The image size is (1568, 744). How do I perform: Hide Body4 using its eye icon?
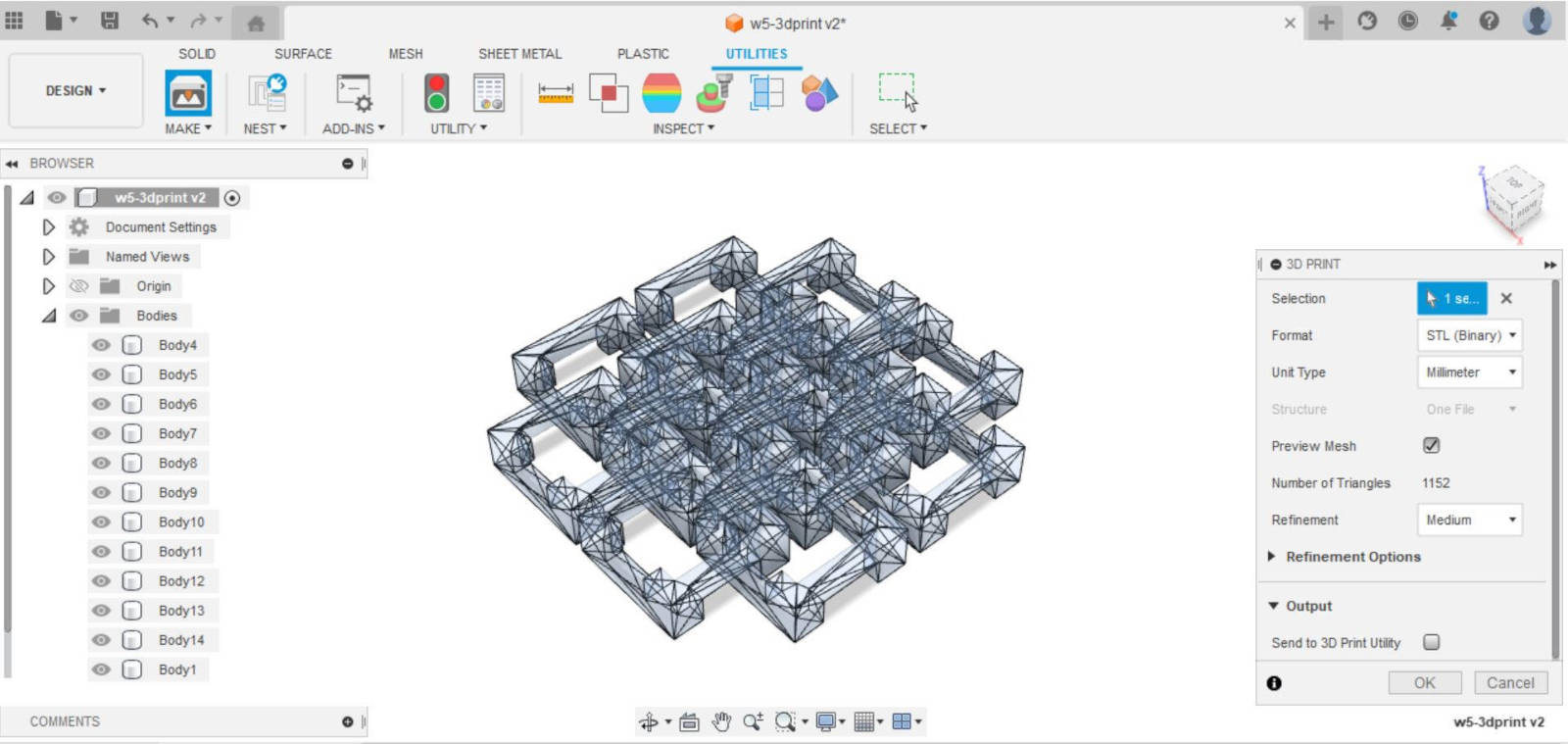click(x=101, y=345)
